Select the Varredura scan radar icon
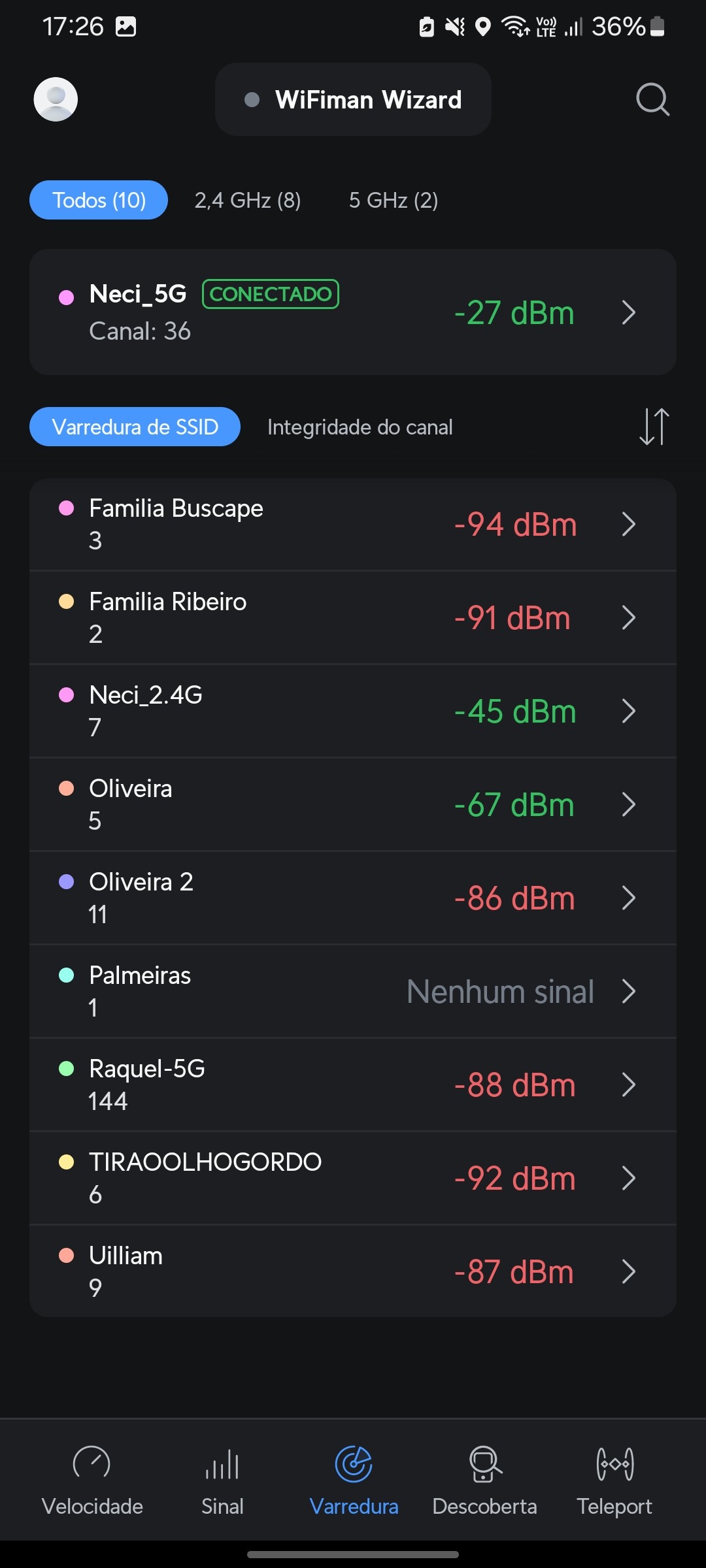The height and width of the screenshot is (1568, 706). tap(354, 1463)
